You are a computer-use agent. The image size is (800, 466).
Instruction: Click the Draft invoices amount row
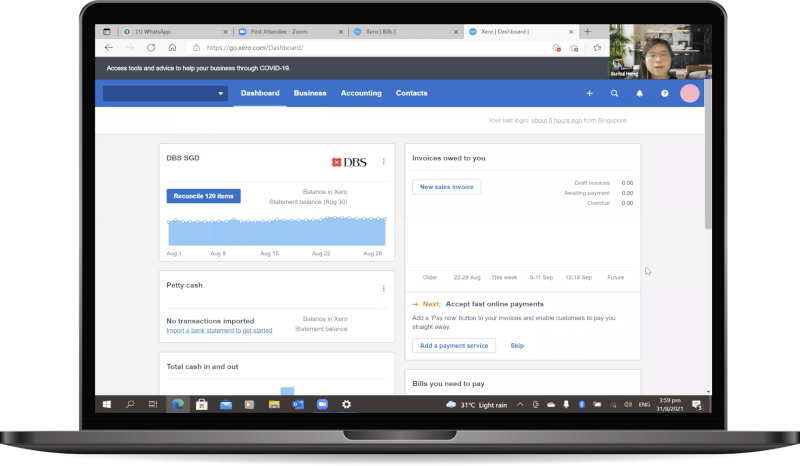604,183
